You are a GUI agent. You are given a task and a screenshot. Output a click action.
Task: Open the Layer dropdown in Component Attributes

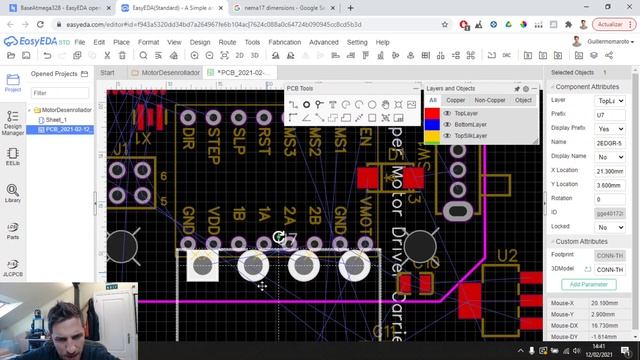610,100
